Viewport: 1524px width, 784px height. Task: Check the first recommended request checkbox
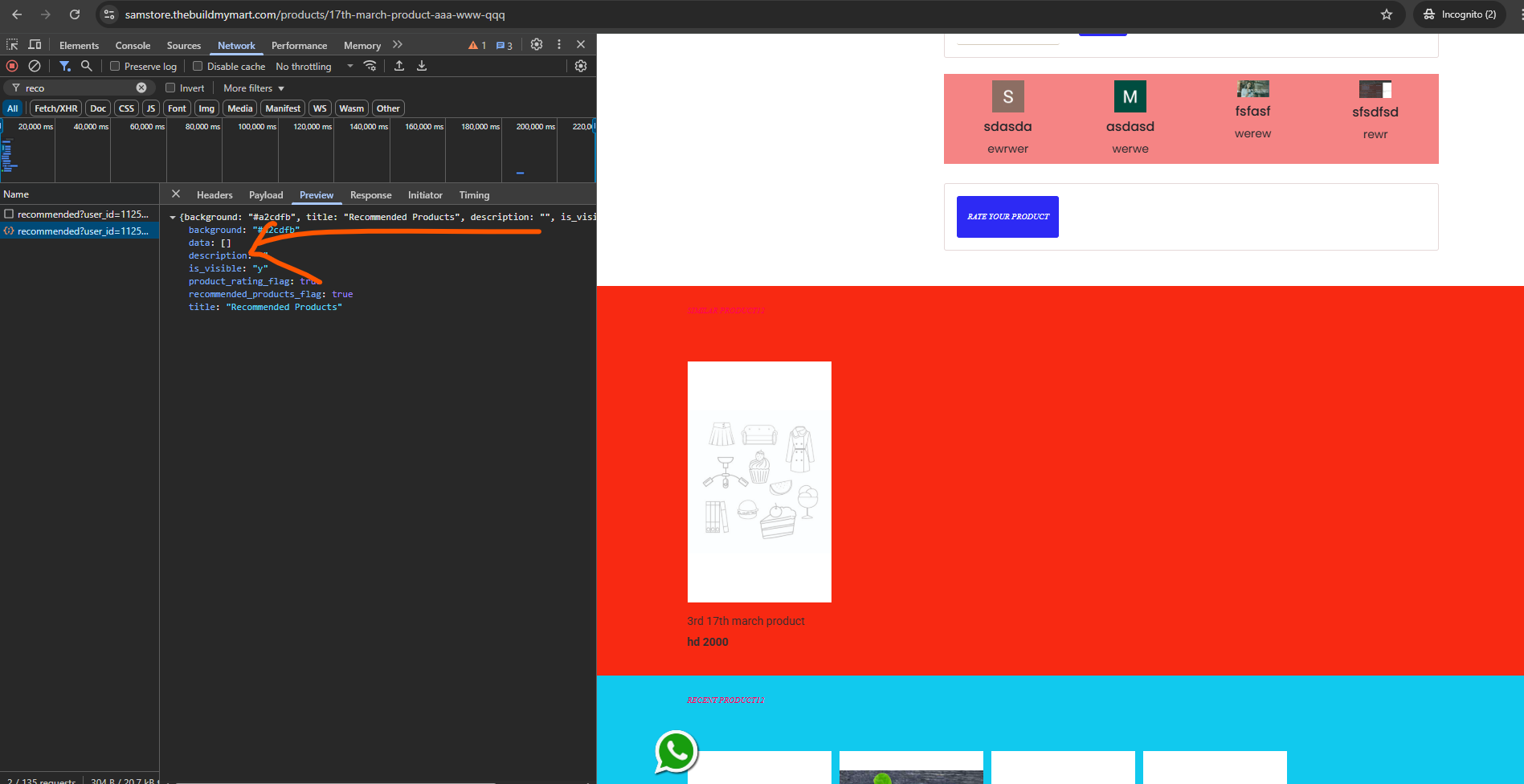pos(9,214)
